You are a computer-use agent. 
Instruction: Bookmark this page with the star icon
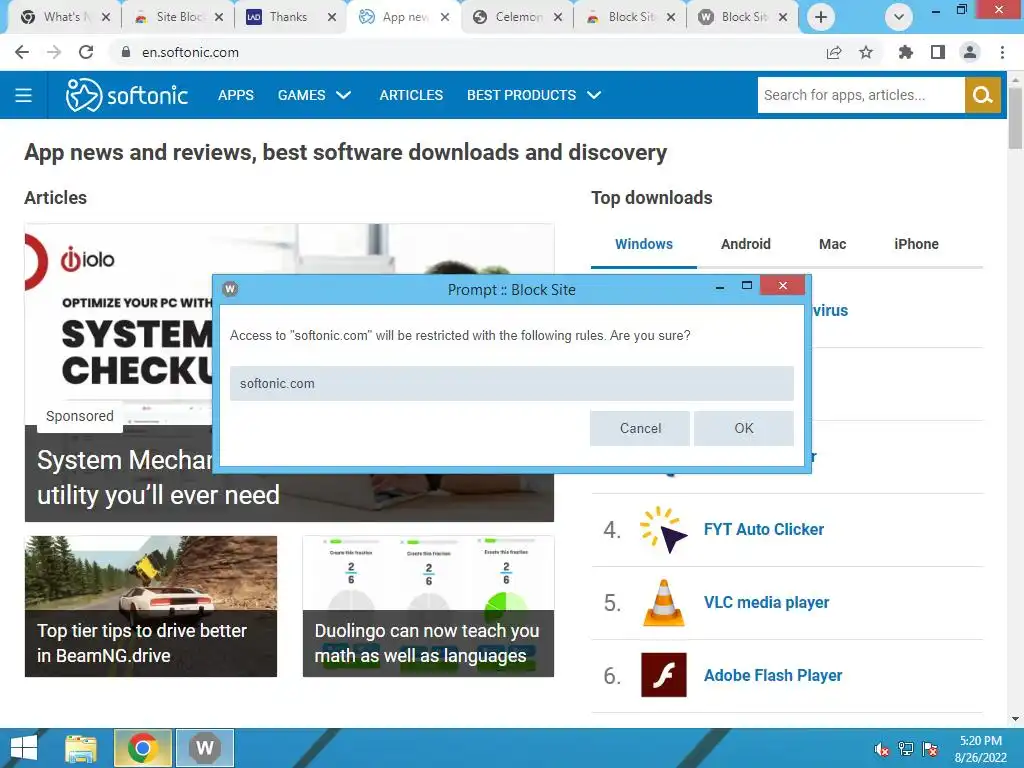pyautogui.click(x=866, y=52)
